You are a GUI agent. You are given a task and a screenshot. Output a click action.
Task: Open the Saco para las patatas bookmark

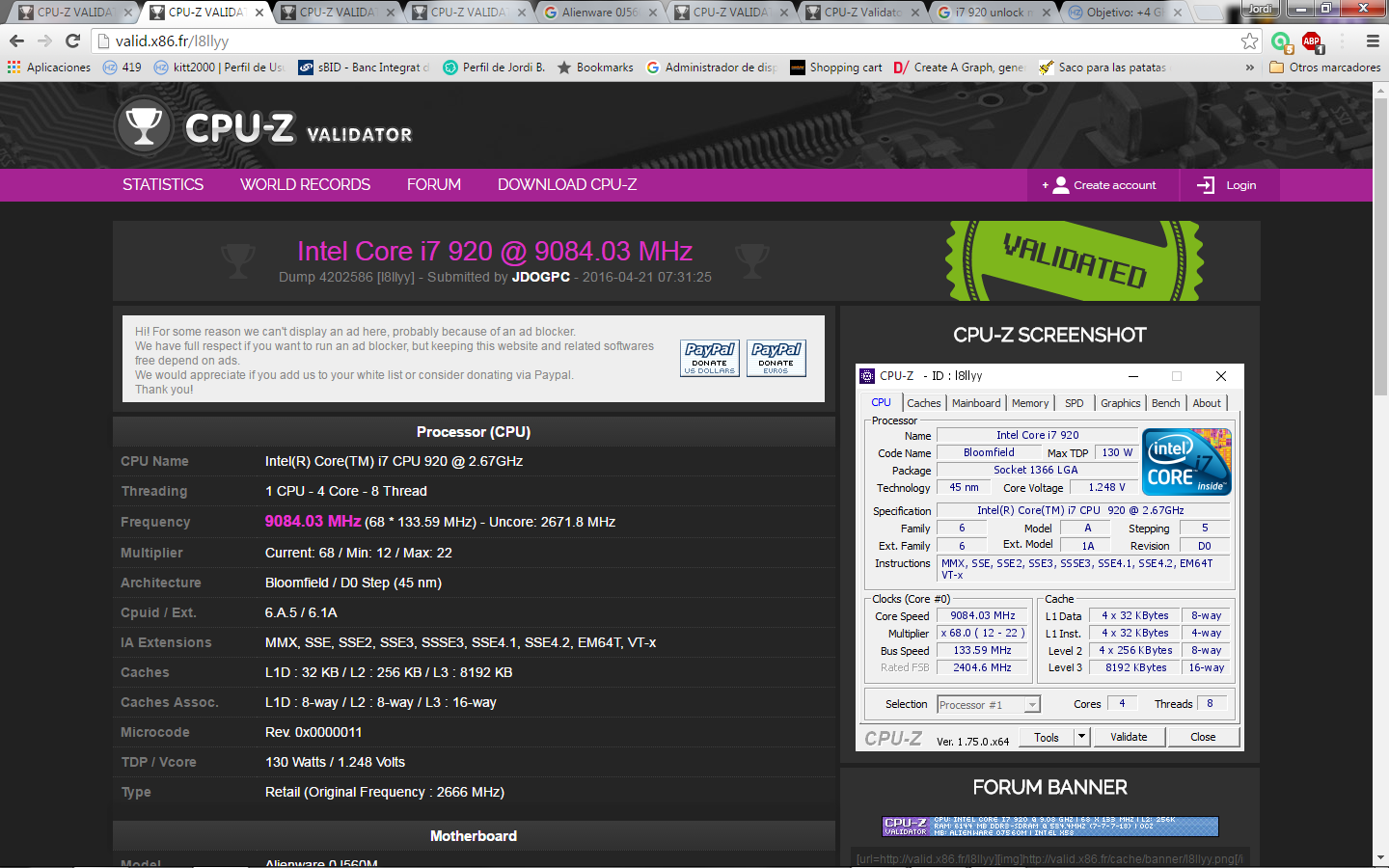click(x=1103, y=68)
